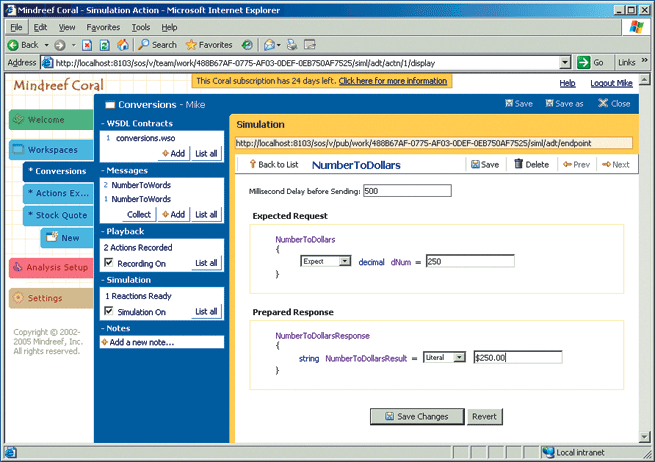Screen dimensions: 655x462
Task: Go back to the simulation list
Action: [272, 164]
